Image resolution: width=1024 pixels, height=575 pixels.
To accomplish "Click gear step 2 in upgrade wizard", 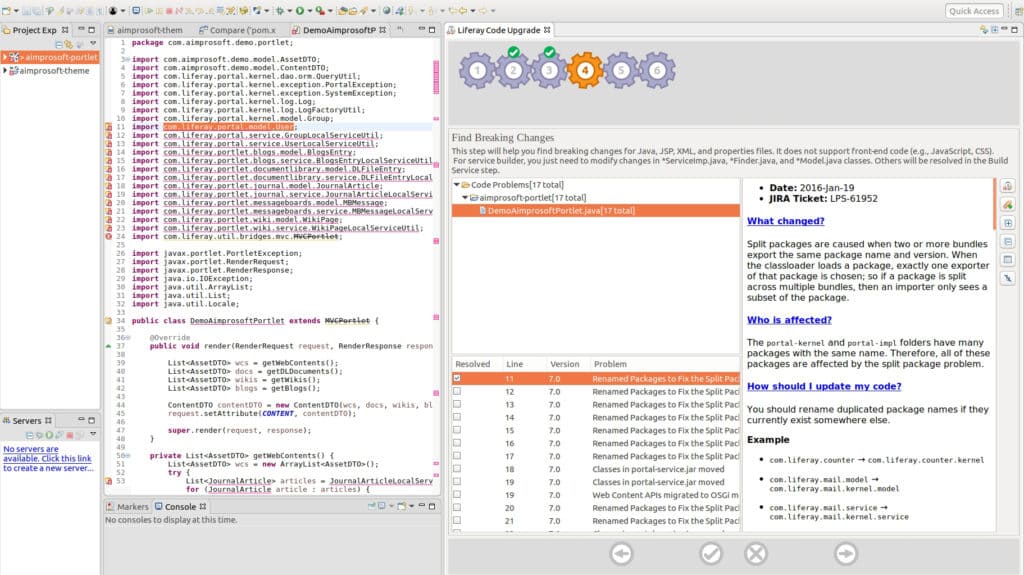I will click(x=513, y=71).
